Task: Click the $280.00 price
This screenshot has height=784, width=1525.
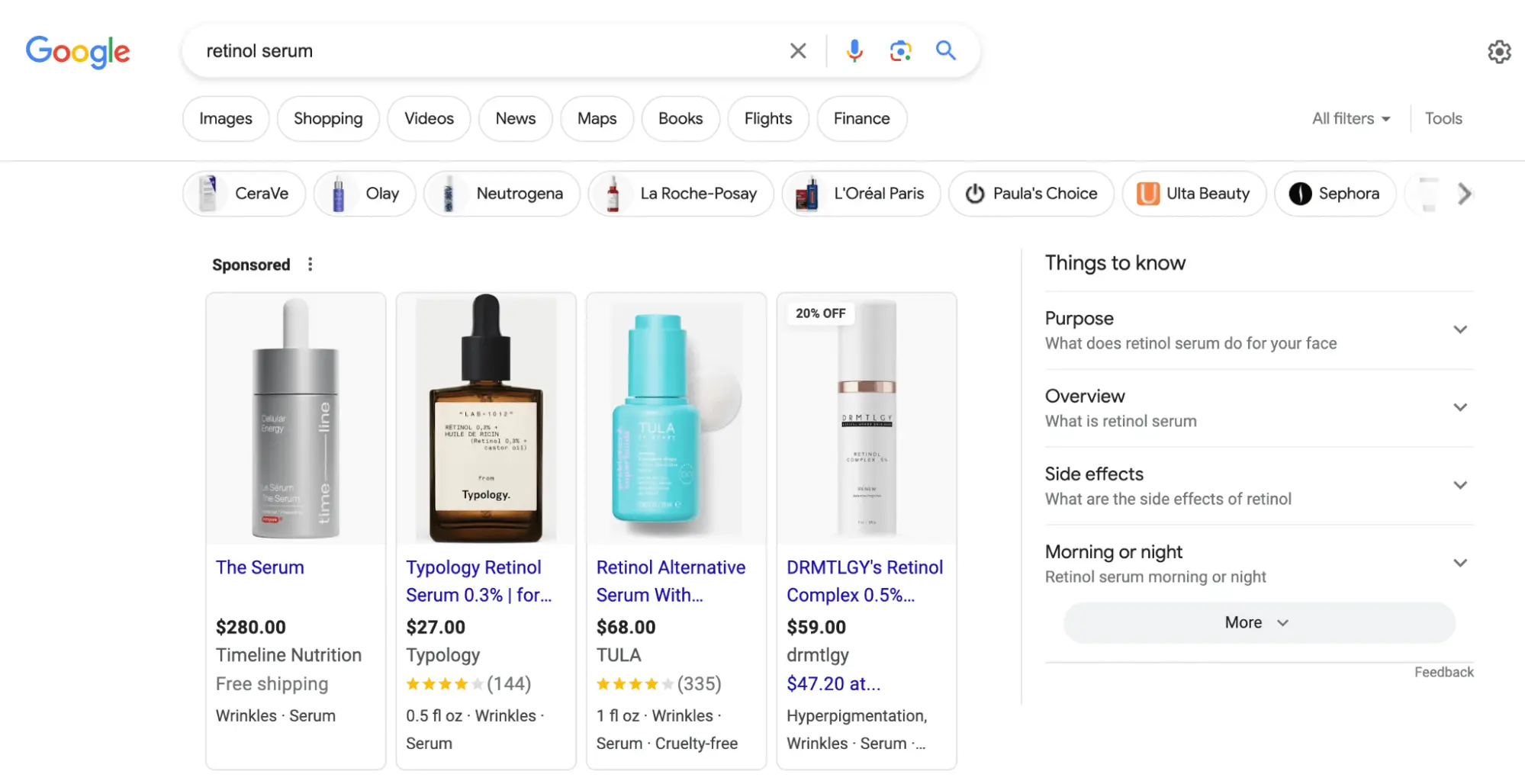Action: coord(251,628)
